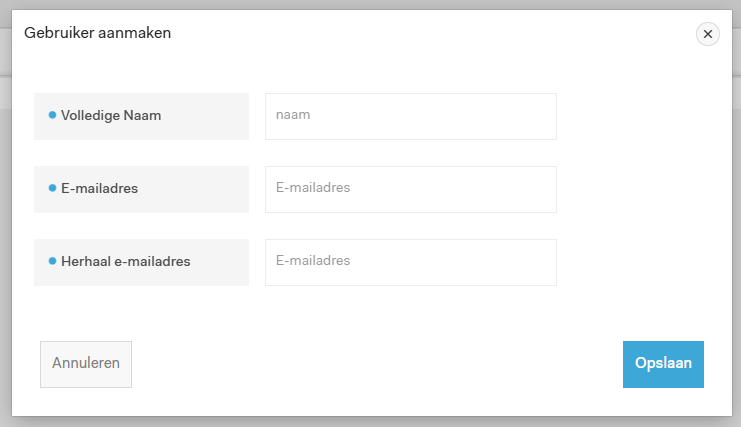Screen dimensions: 741x427
Task: Click the Volledige Naam label text
Action: pyautogui.click(x=111, y=115)
